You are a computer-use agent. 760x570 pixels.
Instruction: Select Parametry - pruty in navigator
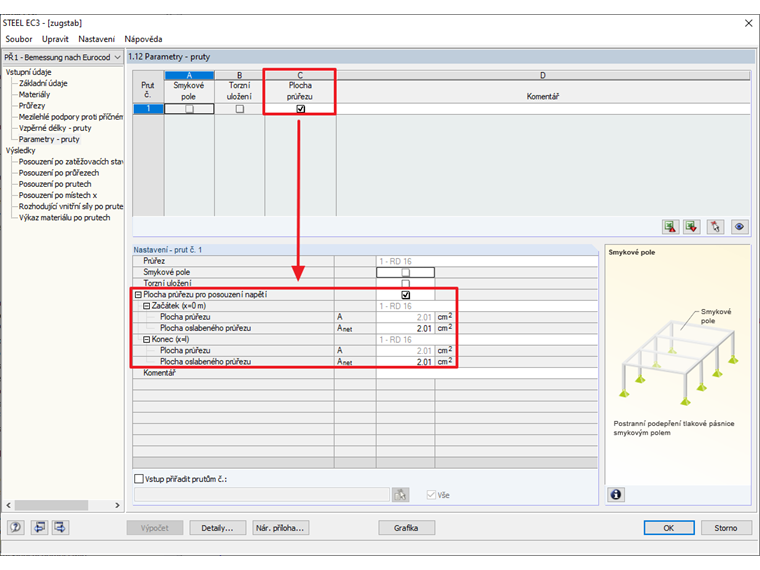[x=49, y=139]
